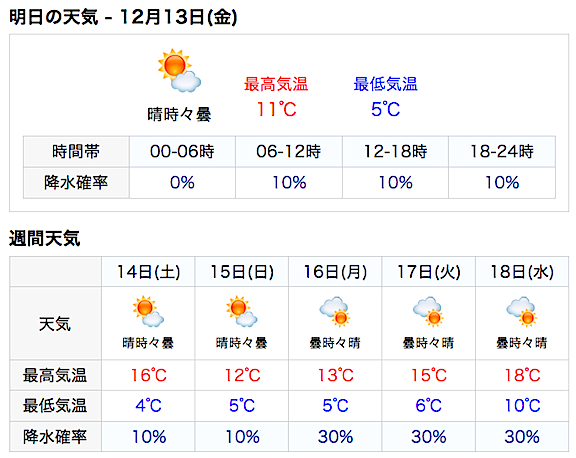Click the cloudy-sun icon for 17日(火)
The image size is (576, 458).
tap(428, 311)
